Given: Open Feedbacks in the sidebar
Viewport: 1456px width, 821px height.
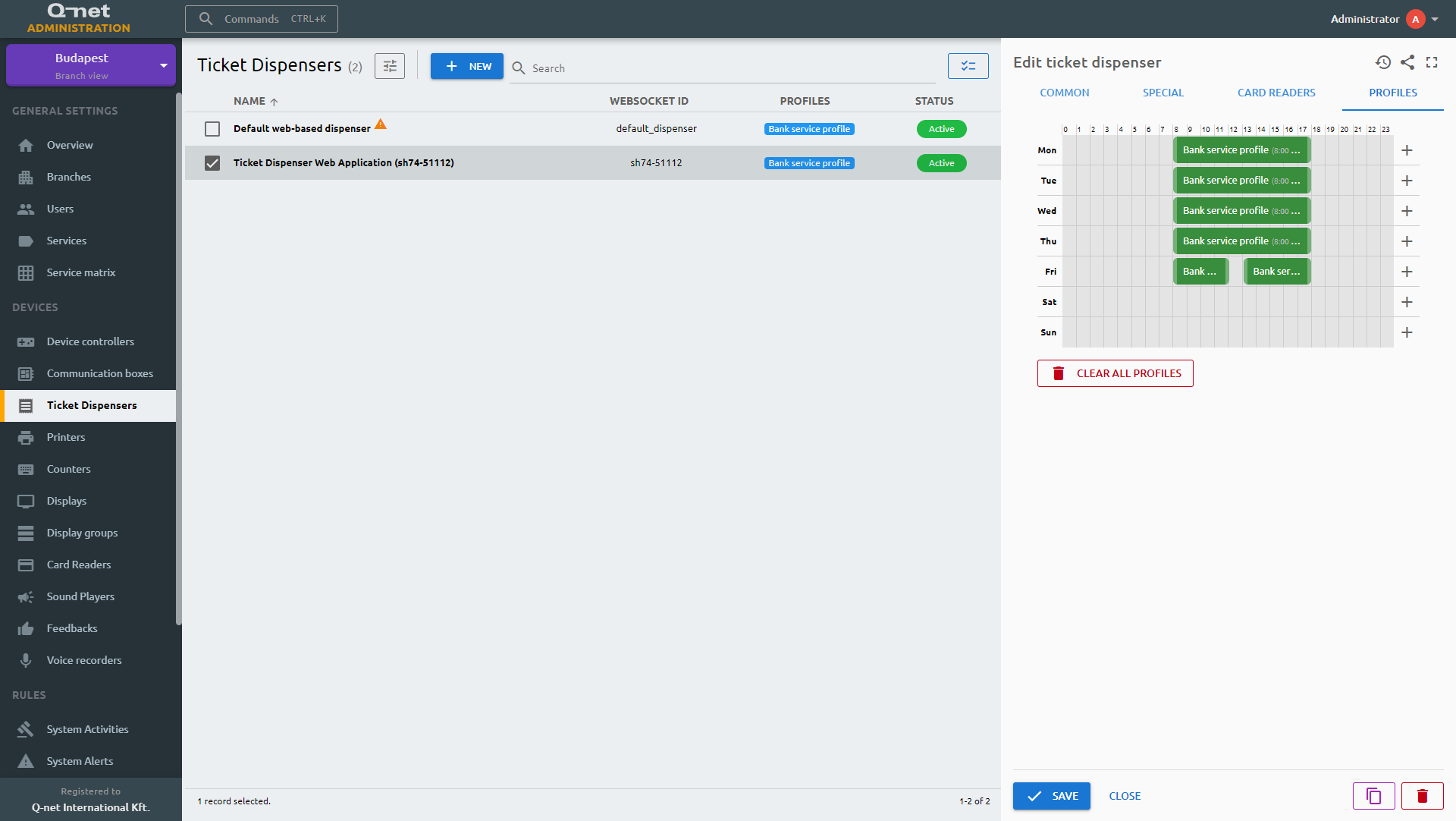Looking at the screenshot, I should pyautogui.click(x=88, y=628).
